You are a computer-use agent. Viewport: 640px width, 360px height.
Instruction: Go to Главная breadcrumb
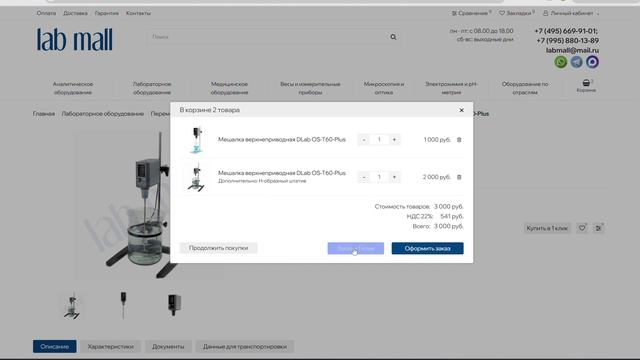pos(44,114)
